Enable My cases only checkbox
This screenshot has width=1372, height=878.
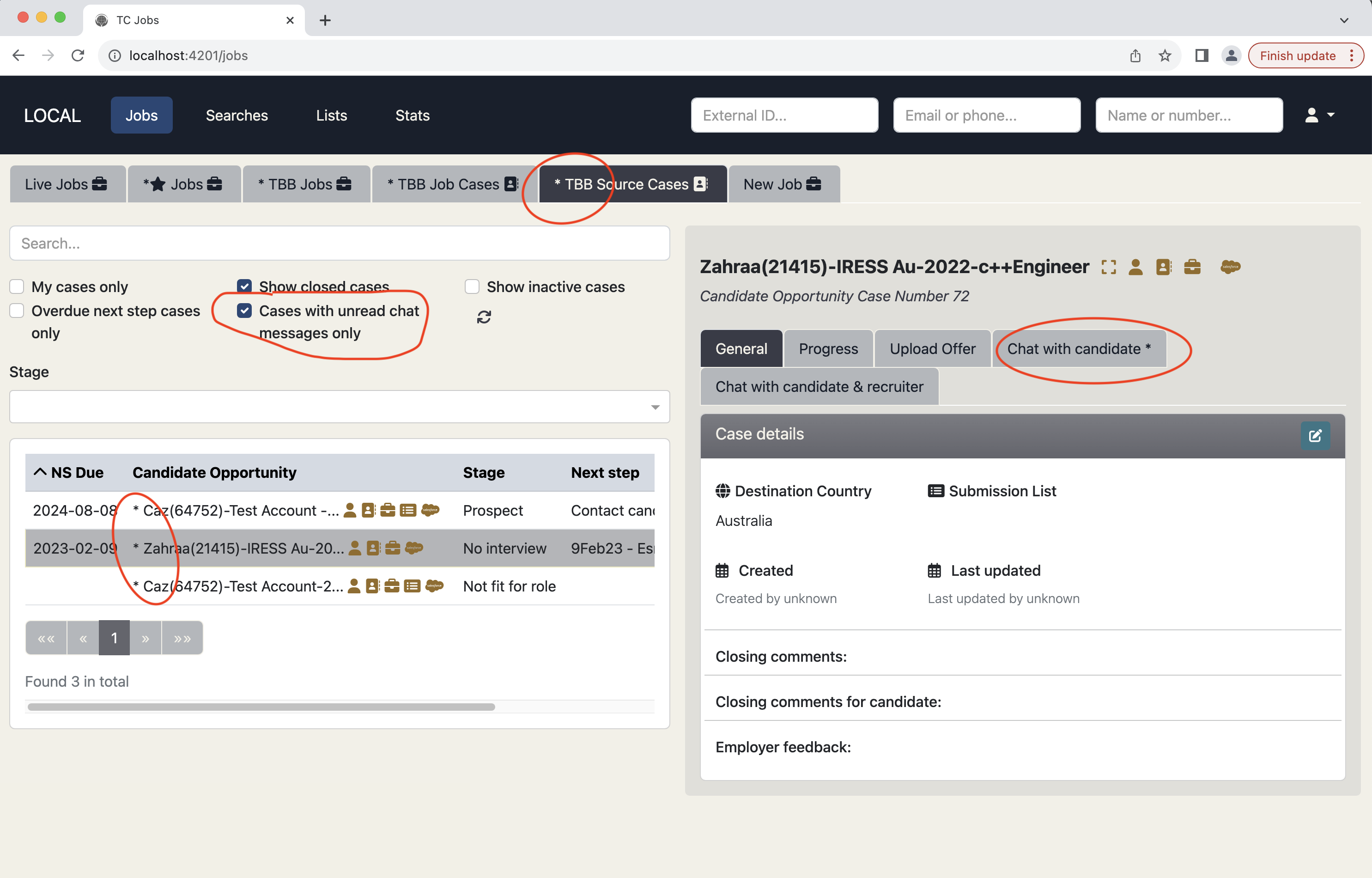point(17,286)
